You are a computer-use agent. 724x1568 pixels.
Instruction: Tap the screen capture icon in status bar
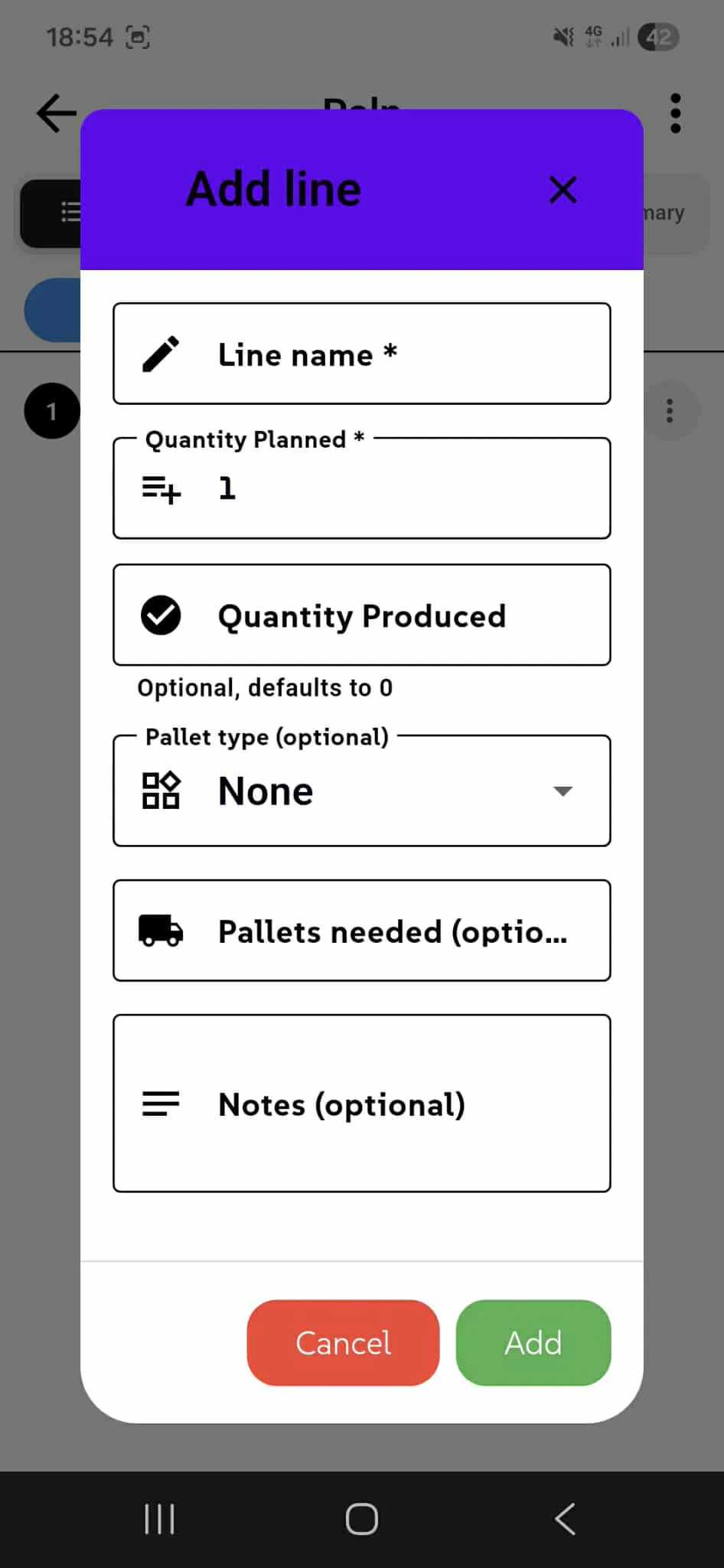pyautogui.click(x=138, y=36)
